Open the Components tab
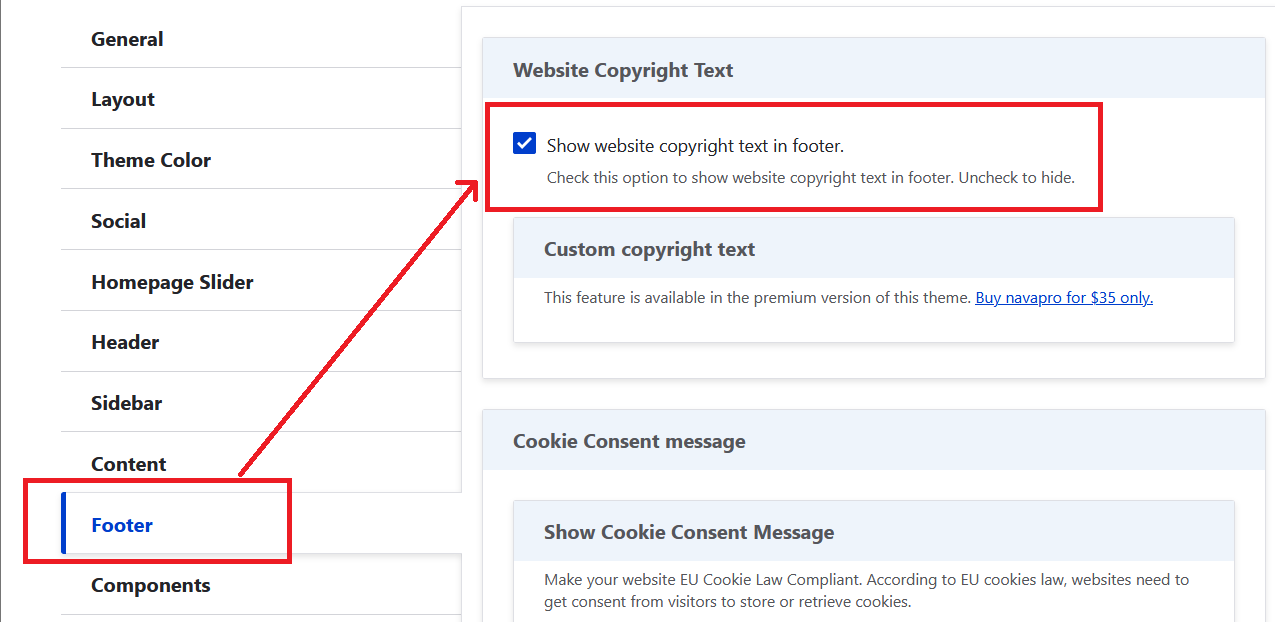Screen dimensions: 1275x622 click(150, 585)
